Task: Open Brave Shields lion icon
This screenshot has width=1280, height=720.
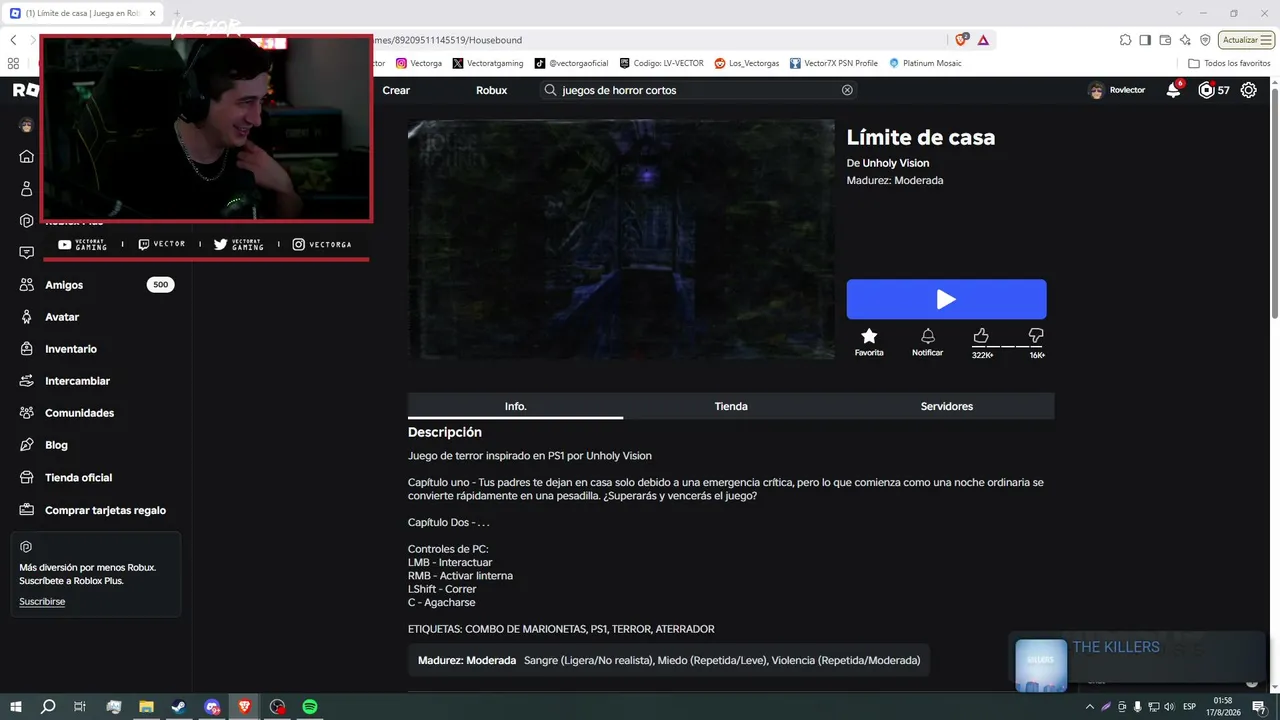Action: click(x=961, y=40)
